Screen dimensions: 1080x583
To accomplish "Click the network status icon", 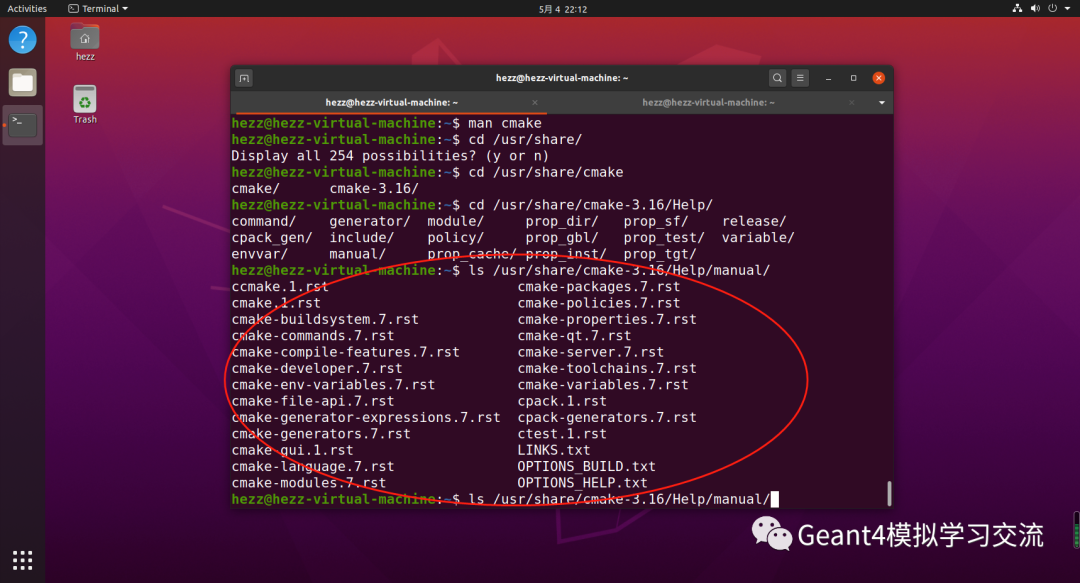I will [x=1017, y=8].
